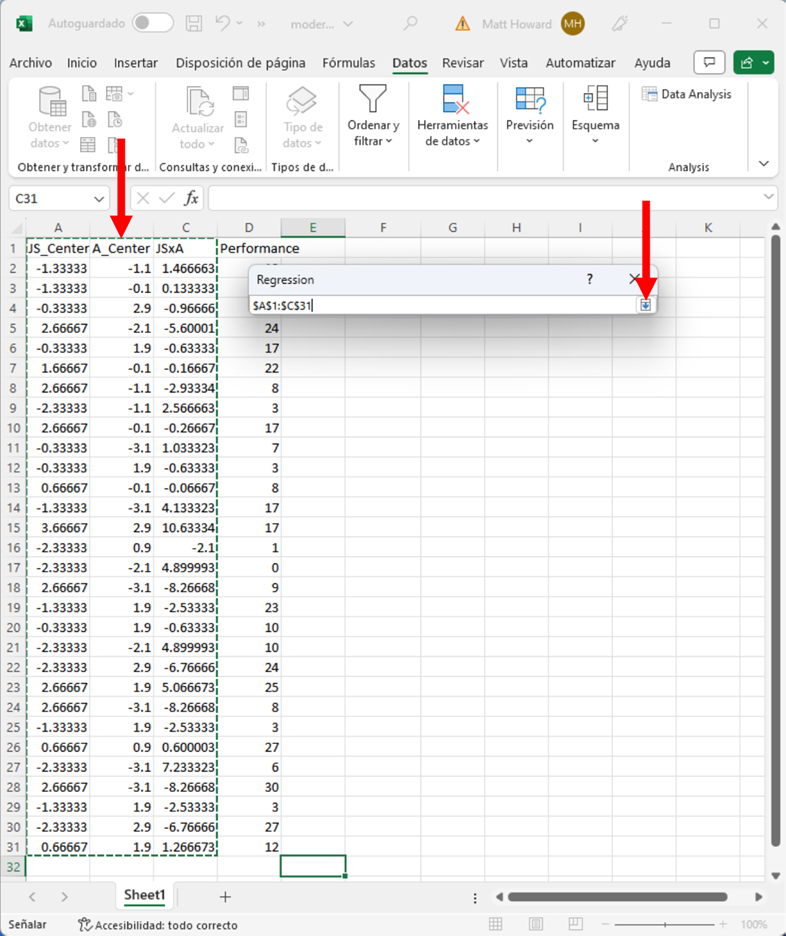Add a new sheet with plus button
This screenshot has height=936, width=786.
[225, 896]
